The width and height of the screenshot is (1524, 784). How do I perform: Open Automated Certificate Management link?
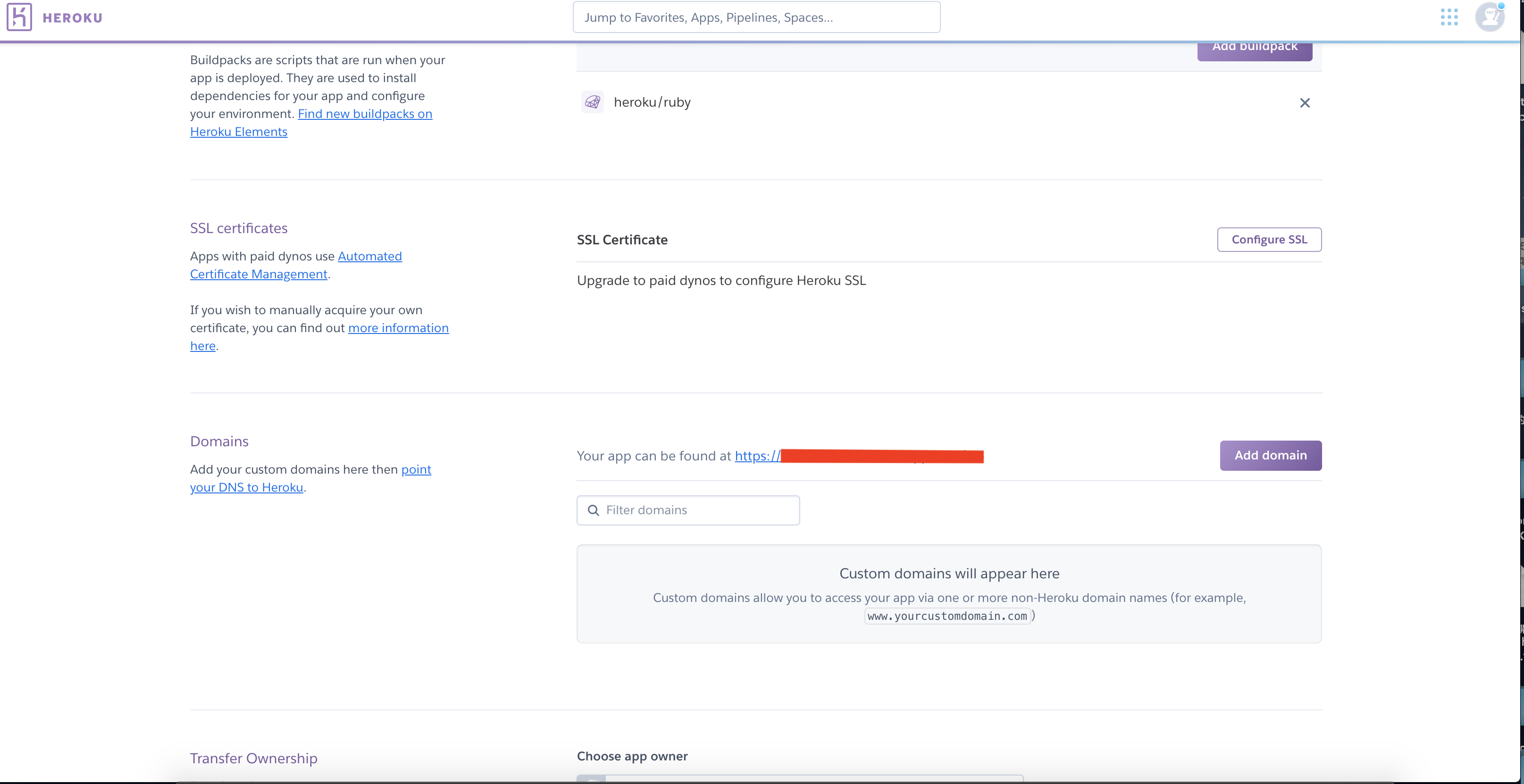click(x=369, y=256)
